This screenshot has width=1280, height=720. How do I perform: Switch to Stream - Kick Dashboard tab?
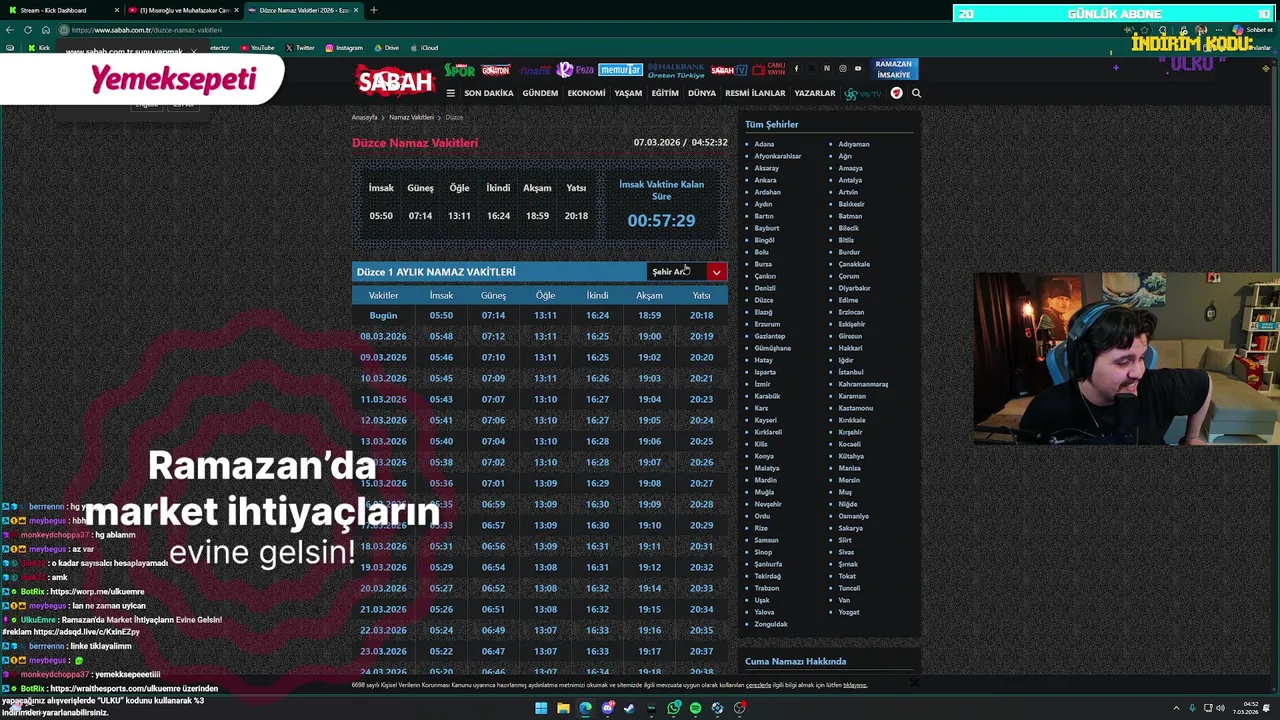[x=62, y=10]
